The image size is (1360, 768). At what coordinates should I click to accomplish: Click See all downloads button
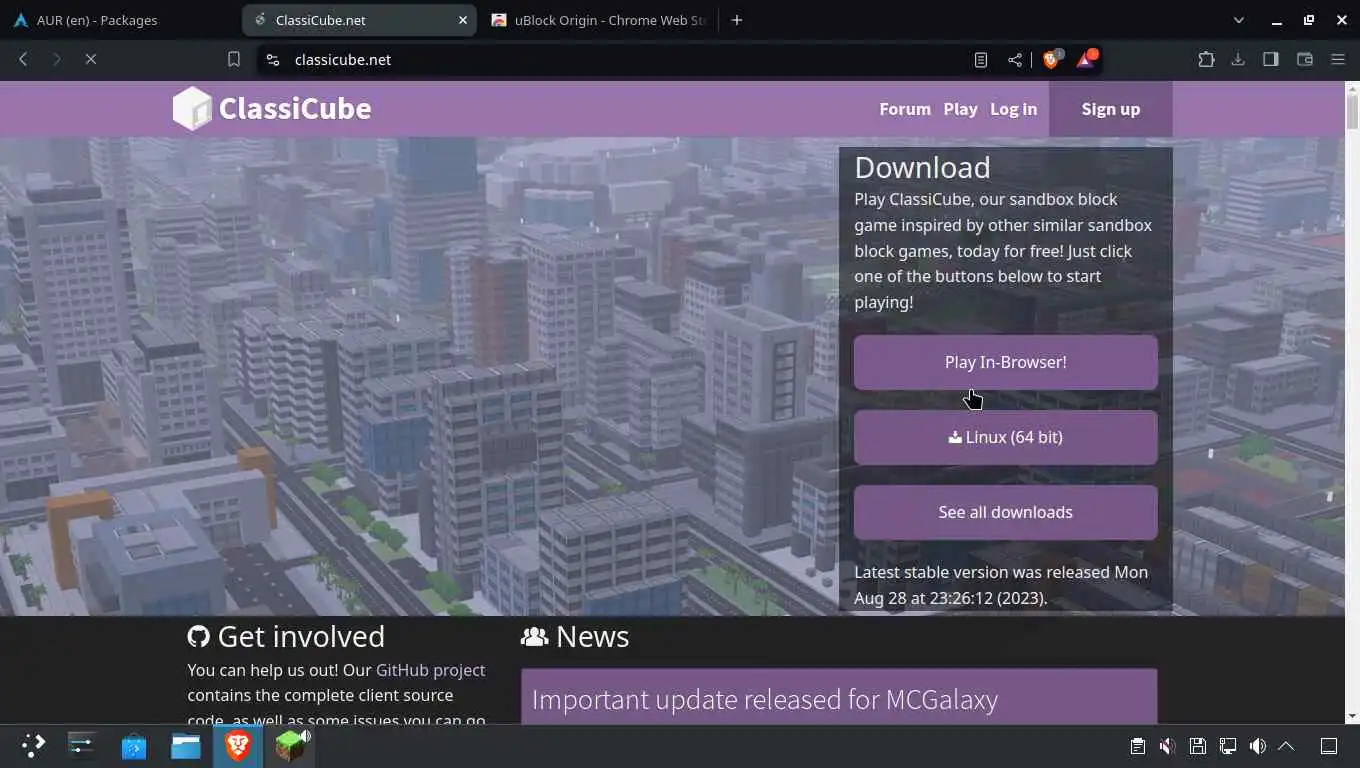pos(1005,512)
